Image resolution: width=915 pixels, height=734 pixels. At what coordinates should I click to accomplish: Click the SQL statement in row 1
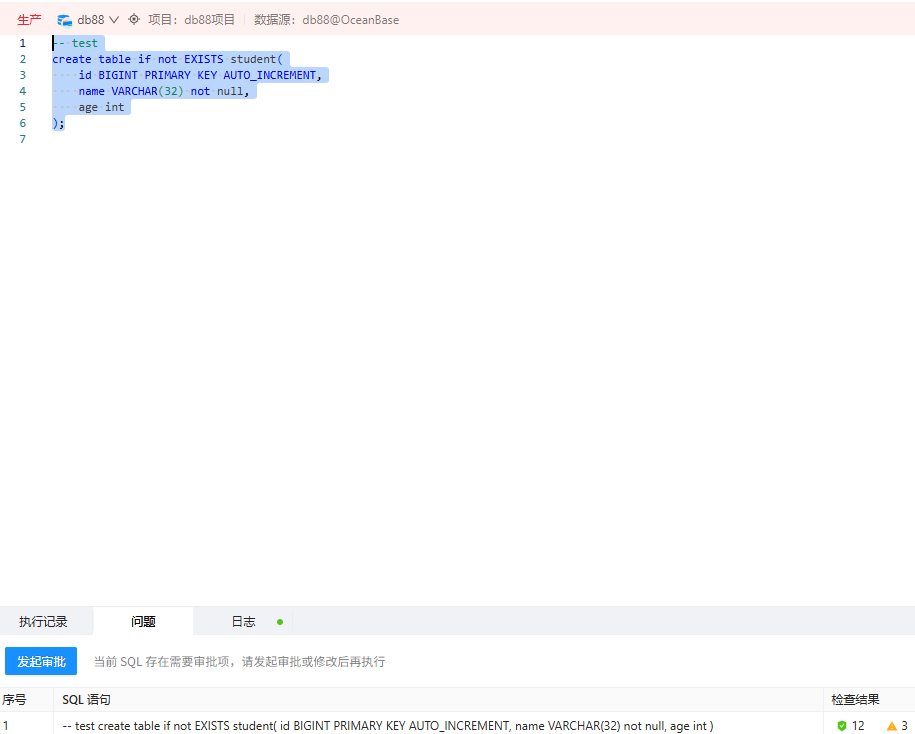pyautogui.click(x=387, y=726)
